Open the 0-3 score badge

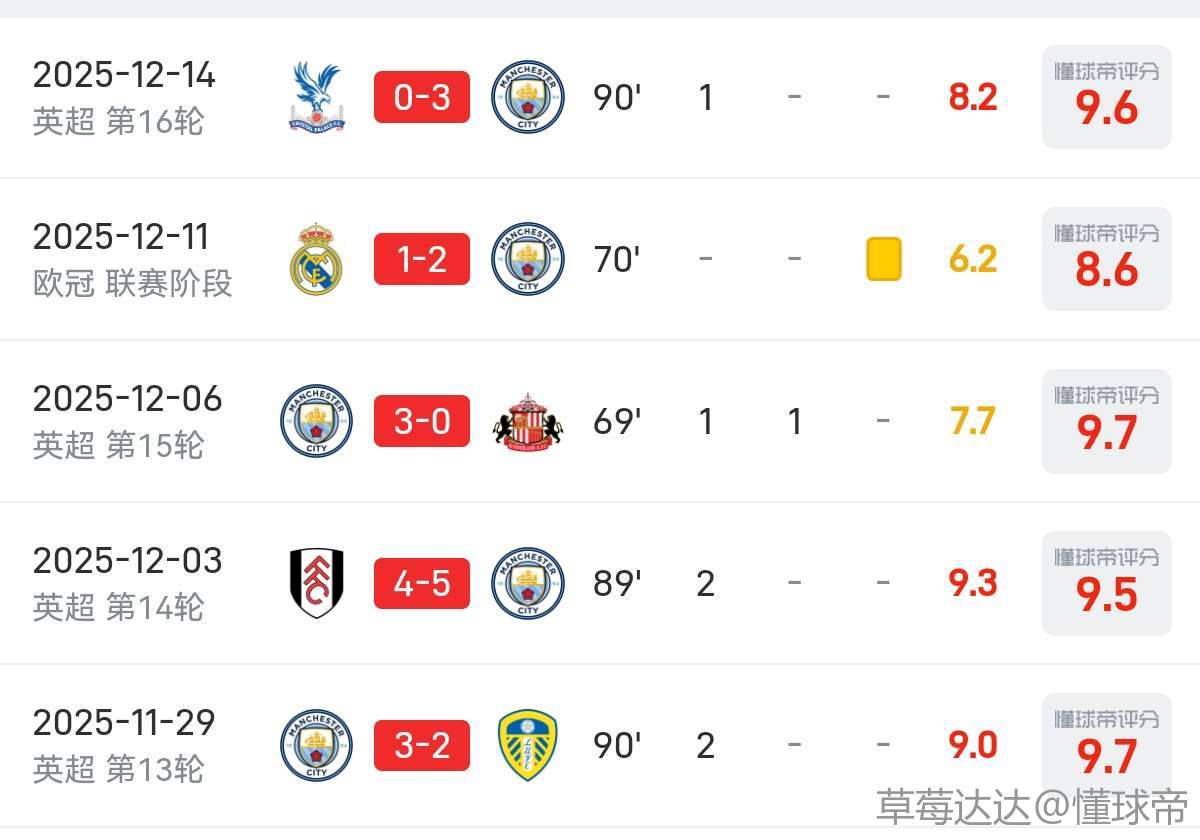pyautogui.click(x=421, y=97)
